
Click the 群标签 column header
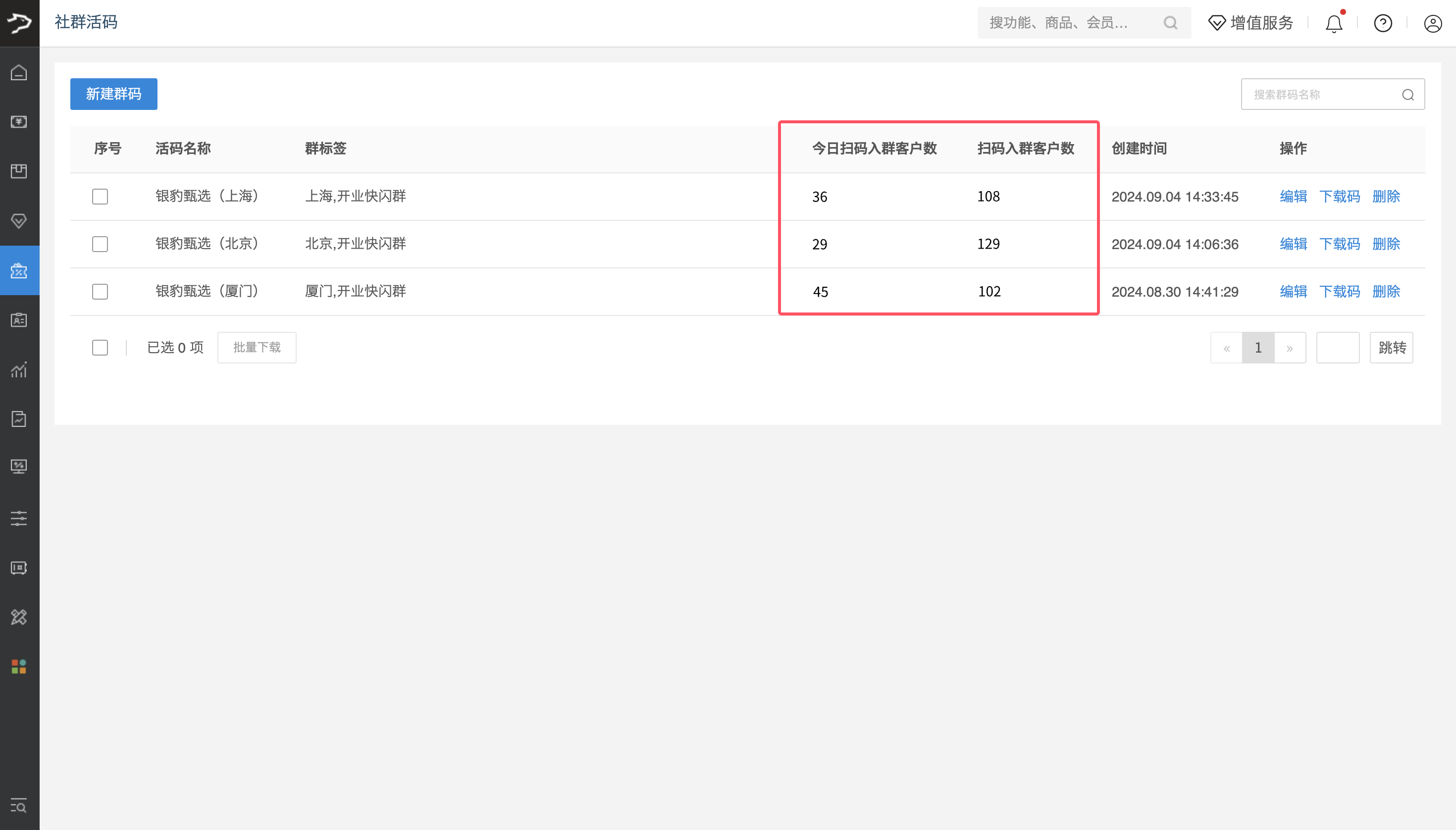click(x=325, y=149)
